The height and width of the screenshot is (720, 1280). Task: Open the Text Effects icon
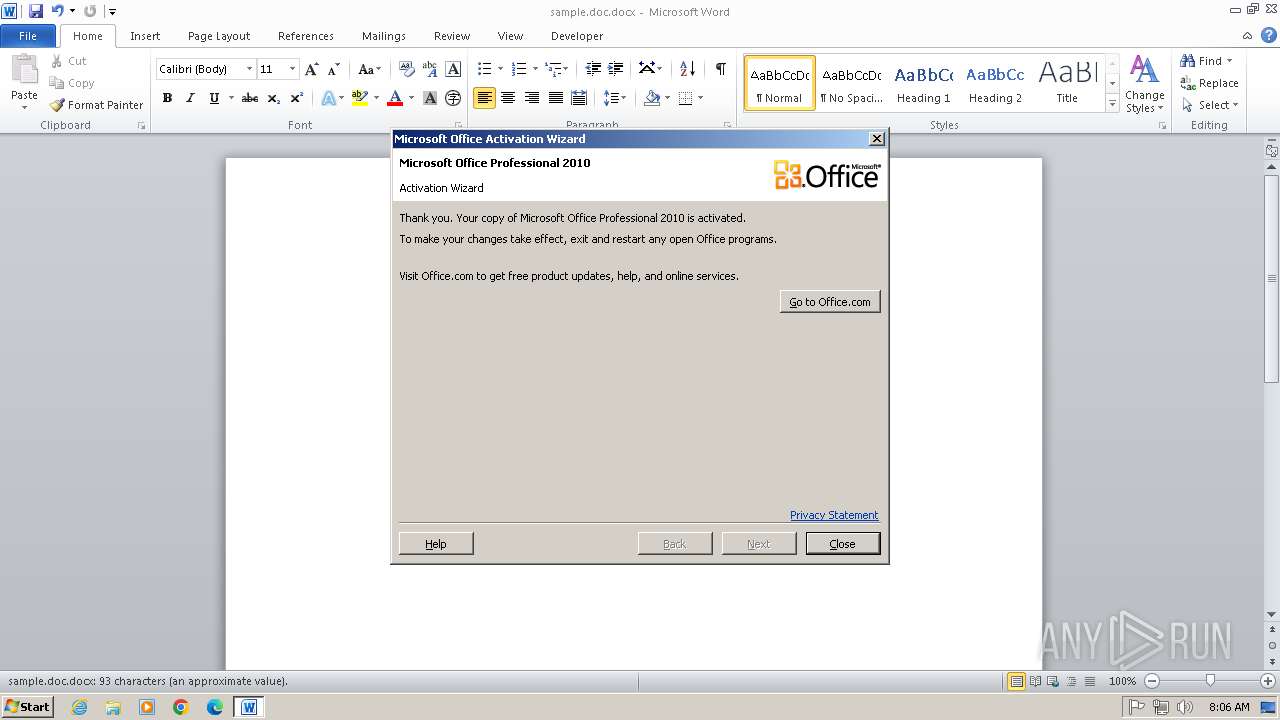tap(328, 98)
